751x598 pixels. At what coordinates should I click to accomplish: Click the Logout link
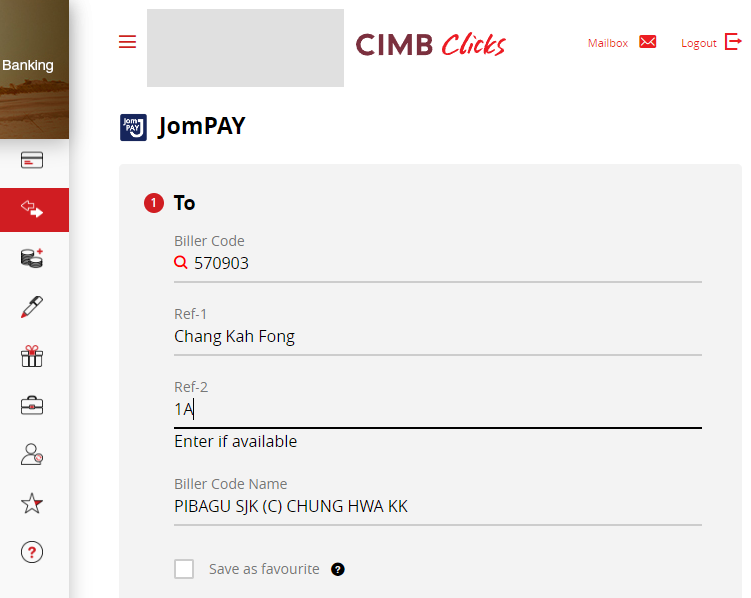tap(698, 43)
